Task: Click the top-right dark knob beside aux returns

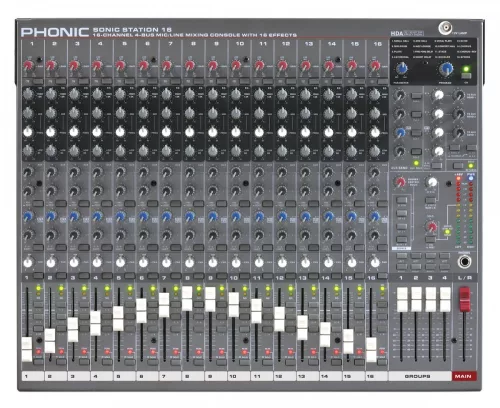Action: [459, 96]
